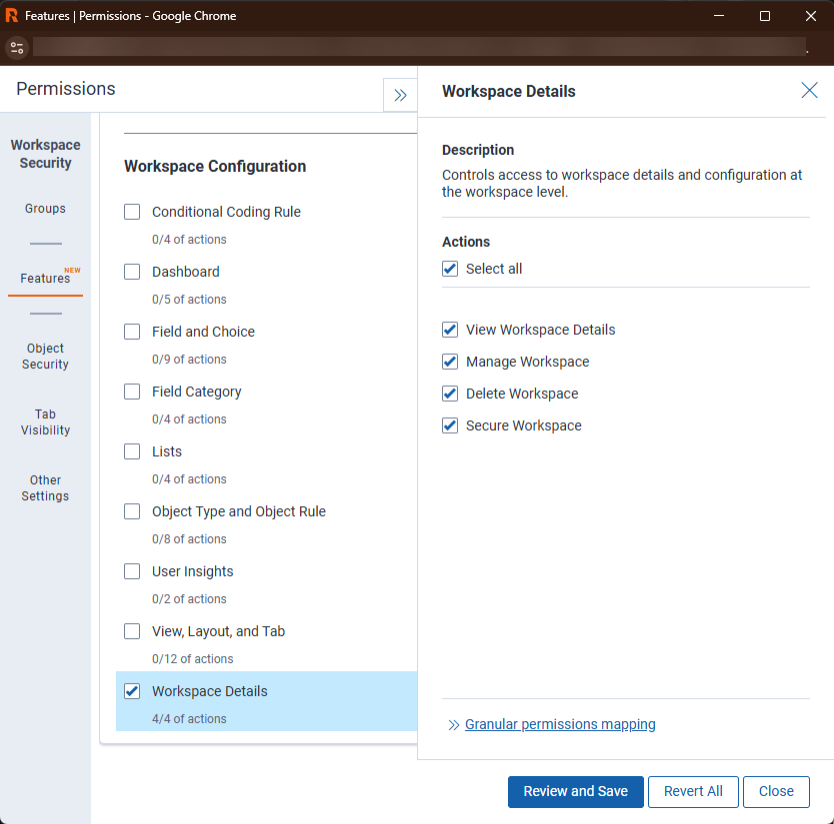Collapse panel with double chevron button
Screen dimensions: 834x824
click(400, 95)
